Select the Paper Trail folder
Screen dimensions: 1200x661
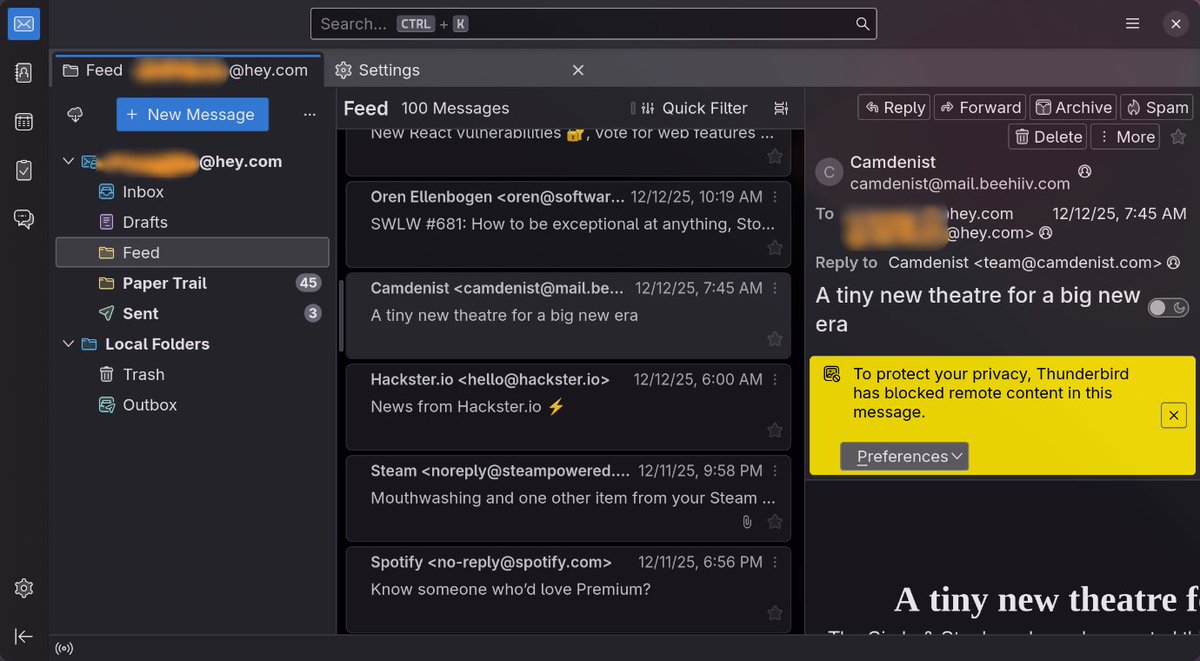click(192, 283)
